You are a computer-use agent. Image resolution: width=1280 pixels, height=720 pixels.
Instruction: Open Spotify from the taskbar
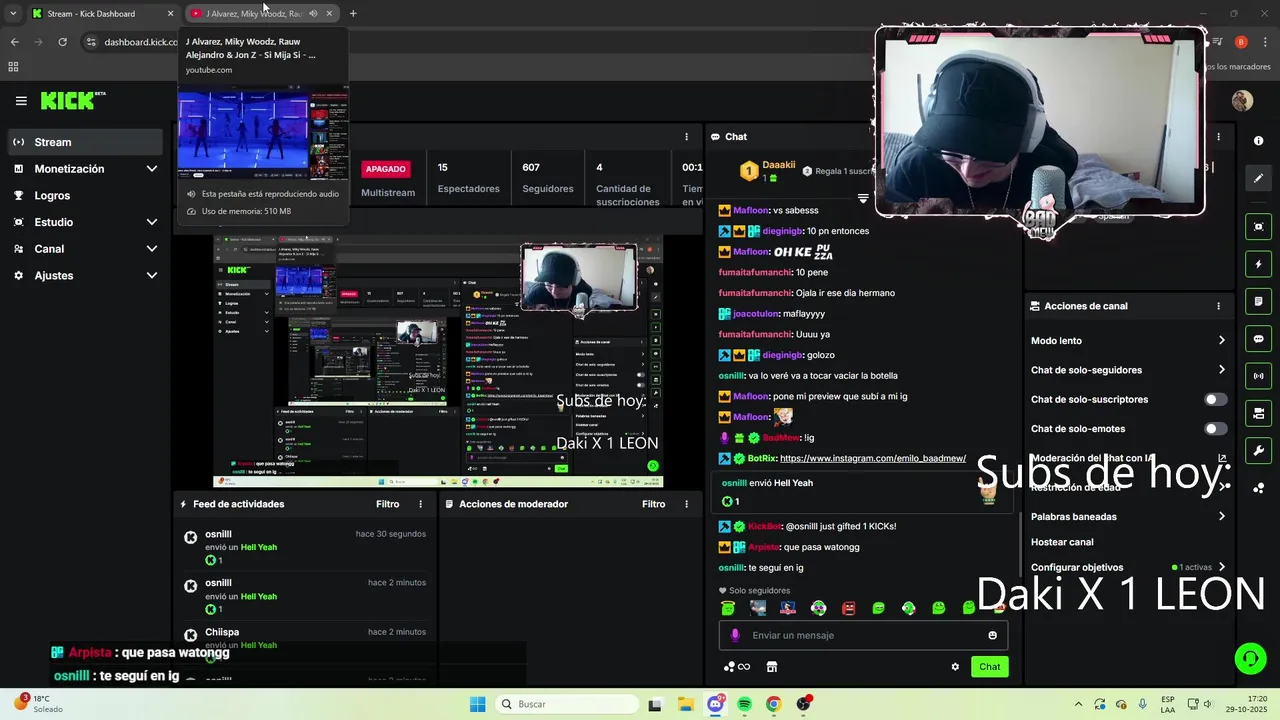pyautogui.click(x=744, y=704)
